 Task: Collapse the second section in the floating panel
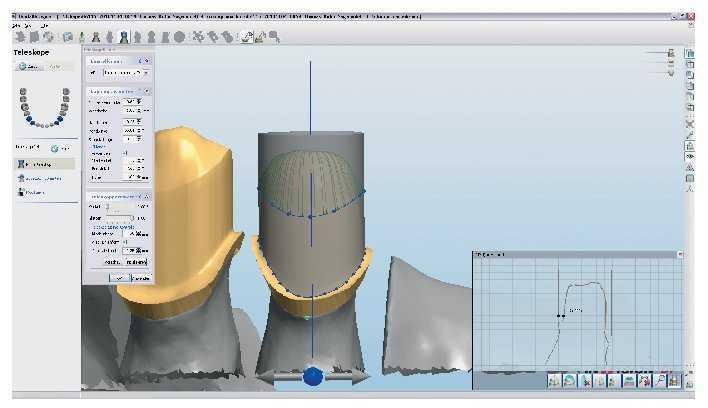tap(148, 90)
